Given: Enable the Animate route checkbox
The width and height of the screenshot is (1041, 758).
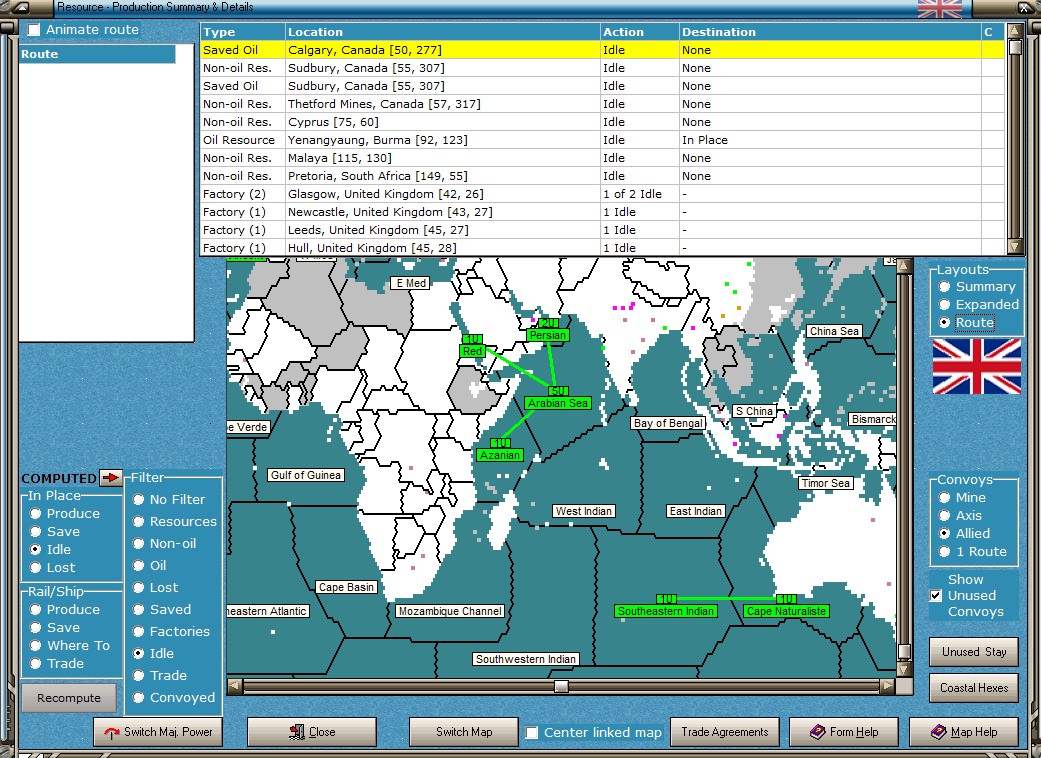Looking at the screenshot, I should [x=34, y=30].
